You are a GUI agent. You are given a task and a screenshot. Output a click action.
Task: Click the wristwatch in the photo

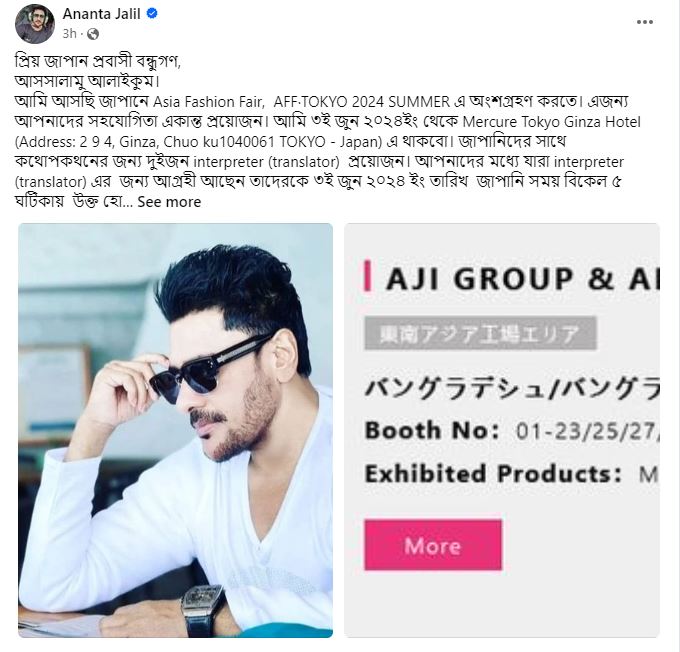pyautogui.click(x=202, y=609)
